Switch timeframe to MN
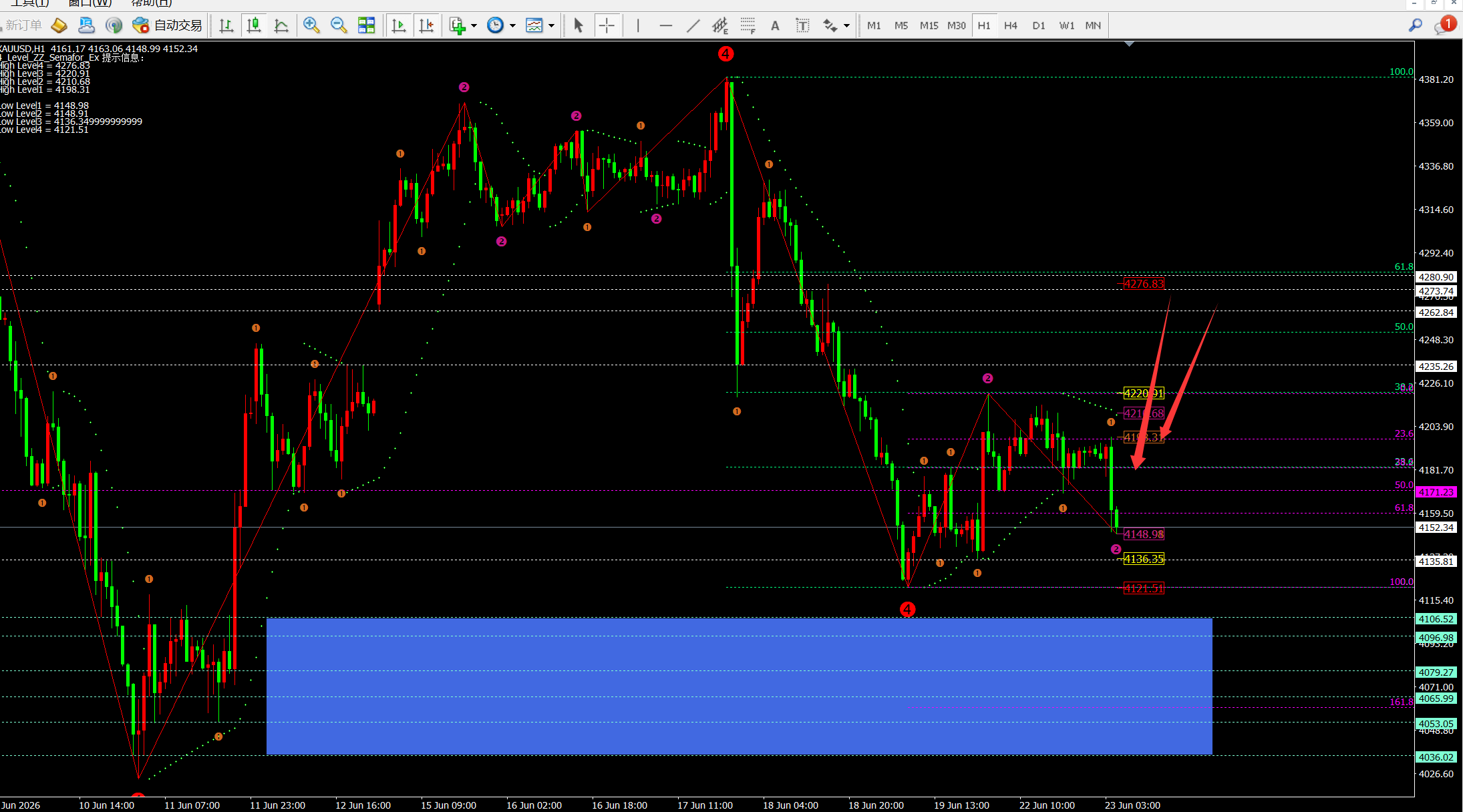 click(x=1094, y=25)
